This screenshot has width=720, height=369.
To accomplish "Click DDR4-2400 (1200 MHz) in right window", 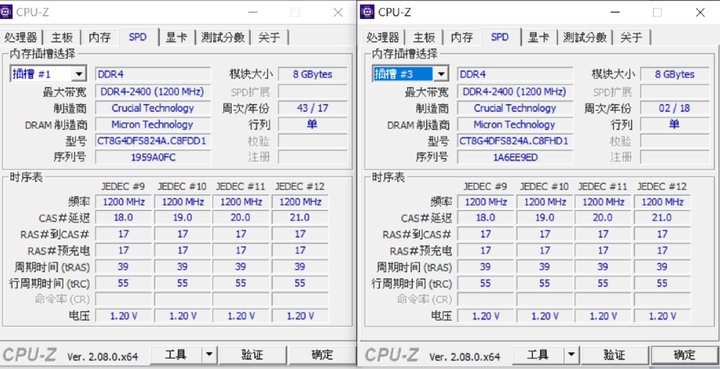I will tap(515, 91).
